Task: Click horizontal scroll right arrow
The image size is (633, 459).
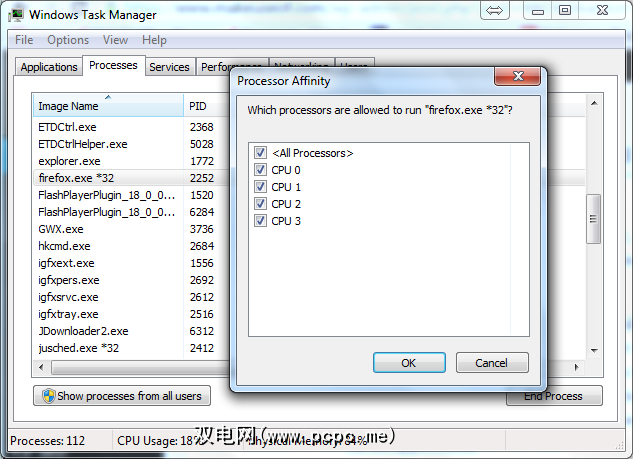Action: pos(577,367)
